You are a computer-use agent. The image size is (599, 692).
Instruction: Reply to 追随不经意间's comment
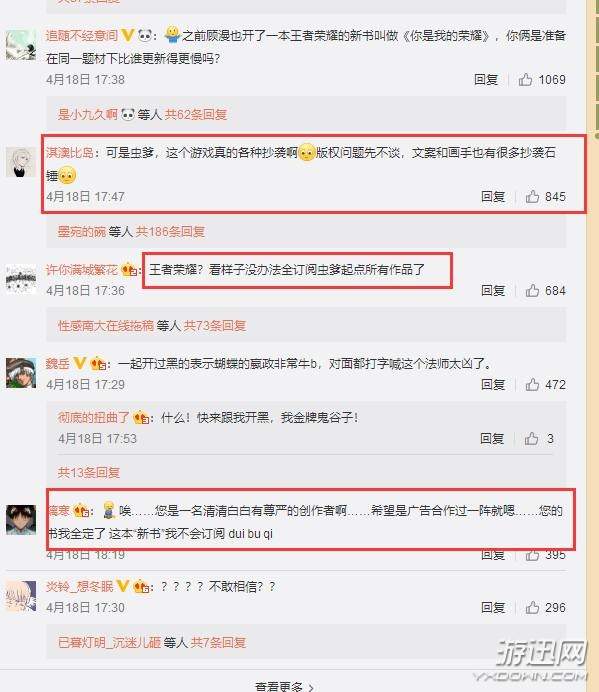click(x=486, y=79)
